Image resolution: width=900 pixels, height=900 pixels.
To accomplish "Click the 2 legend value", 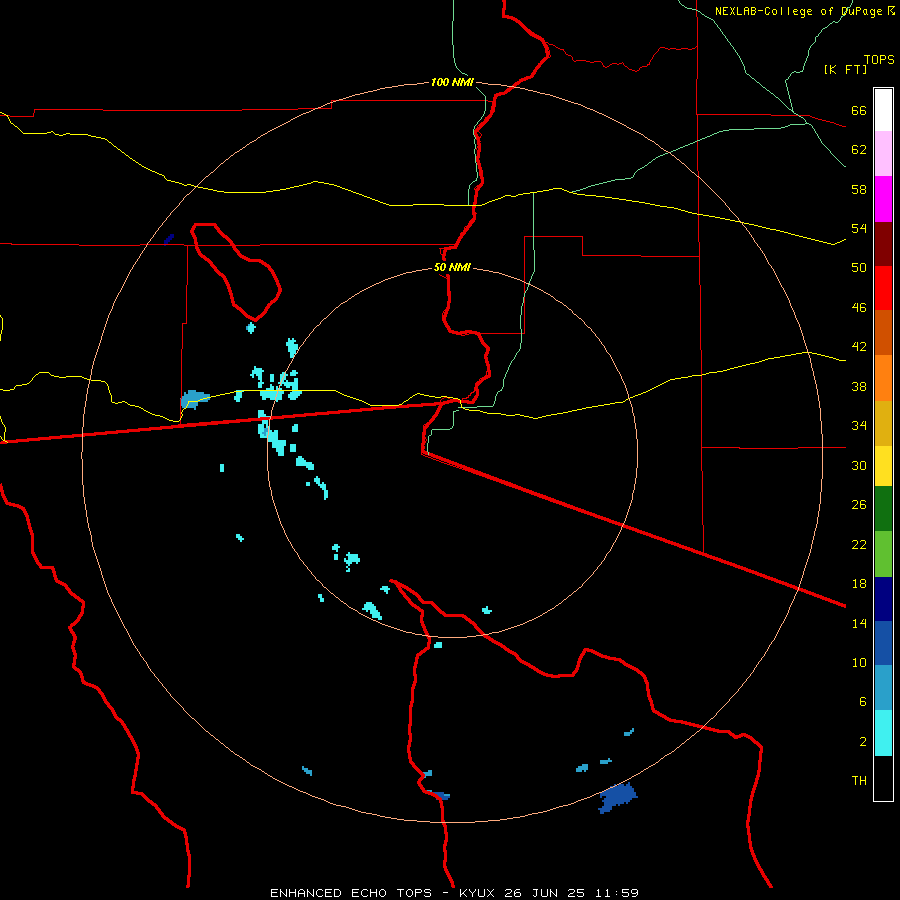I will pyautogui.click(x=863, y=742).
